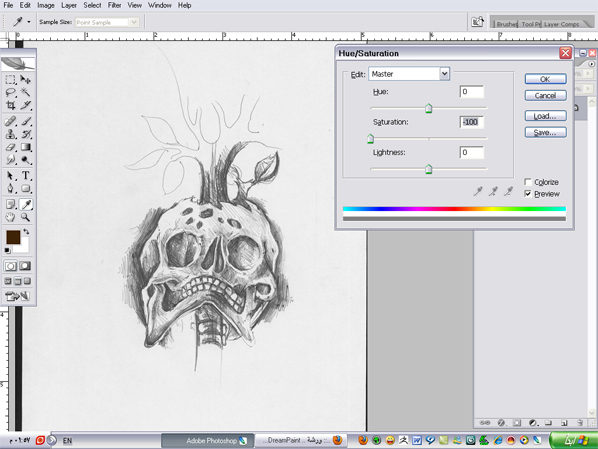Click the Adobe Photoshop taskbar button

(x=208, y=441)
